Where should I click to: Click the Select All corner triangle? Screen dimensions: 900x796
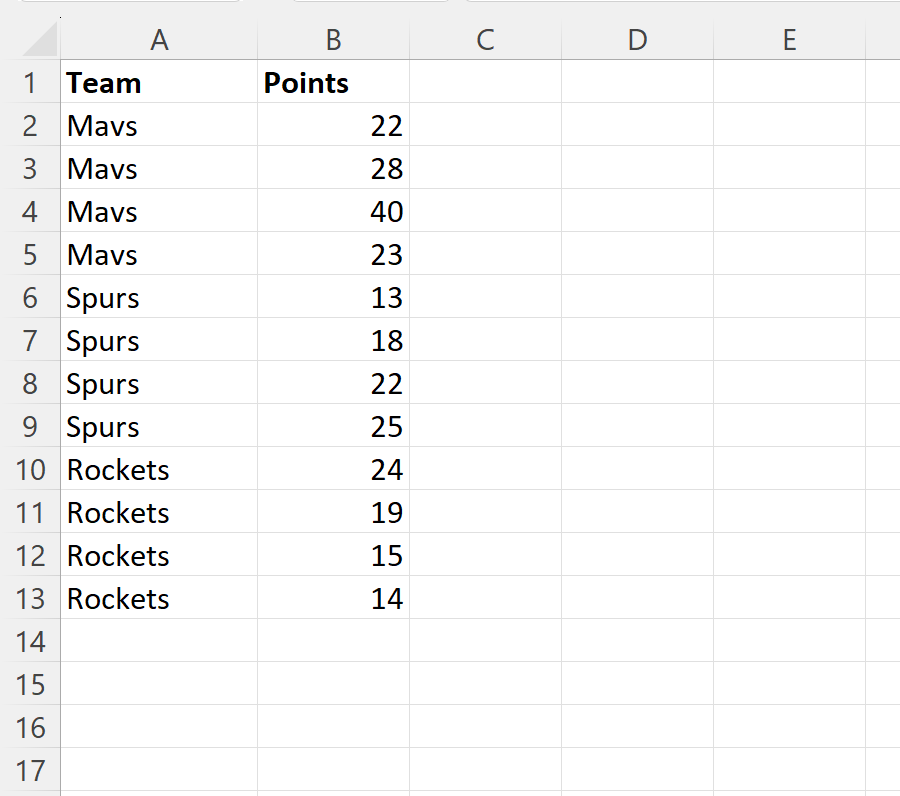[x=39, y=39]
